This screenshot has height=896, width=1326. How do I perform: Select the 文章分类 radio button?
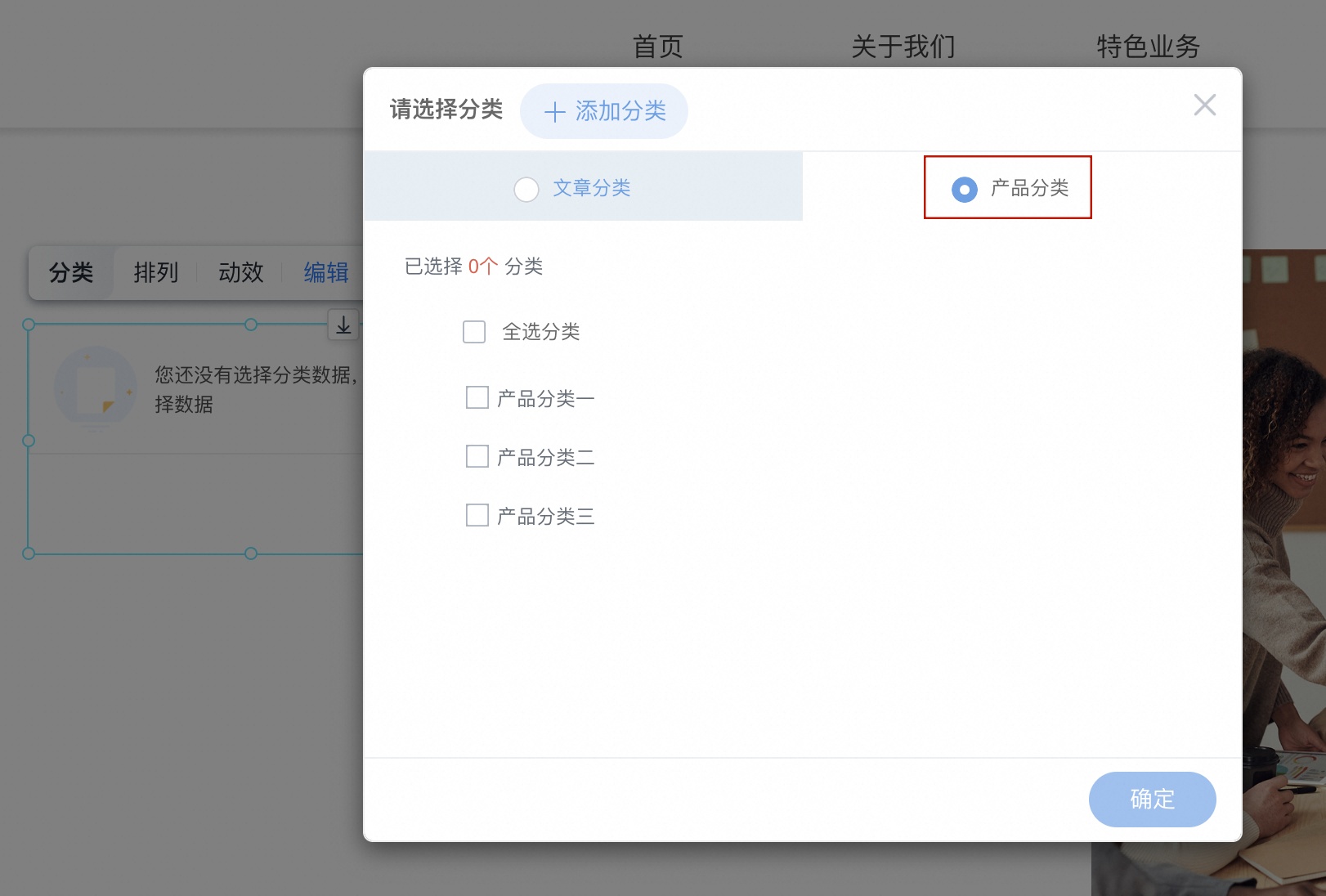click(526, 189)
